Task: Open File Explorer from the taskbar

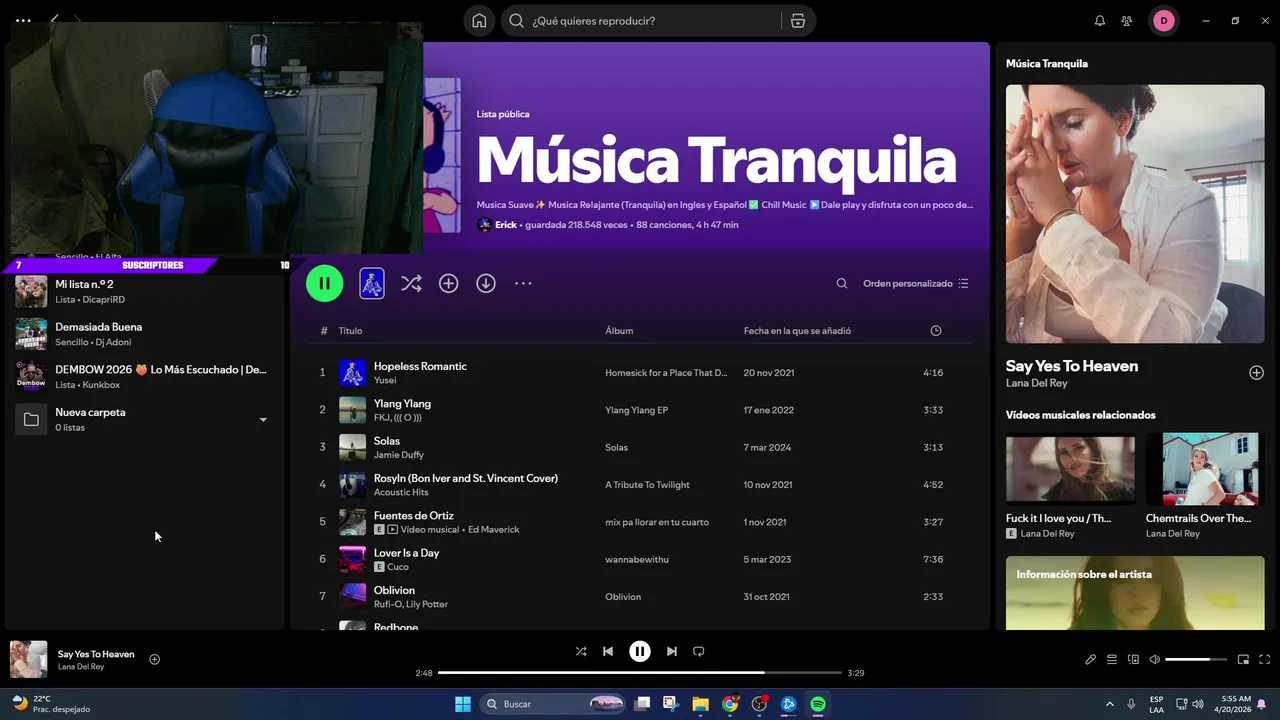Action: 700,704
